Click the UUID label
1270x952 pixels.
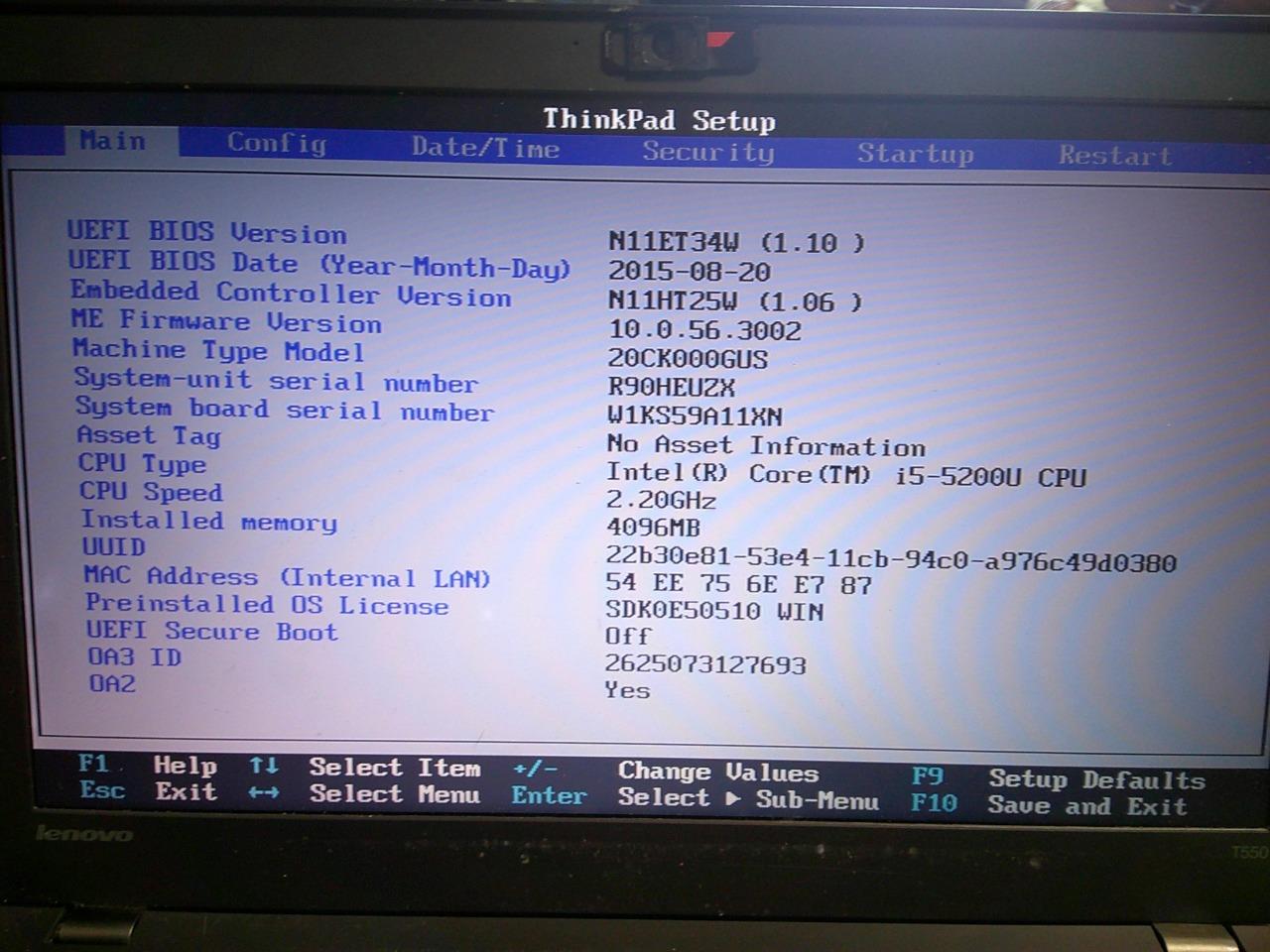coord(114,546)
